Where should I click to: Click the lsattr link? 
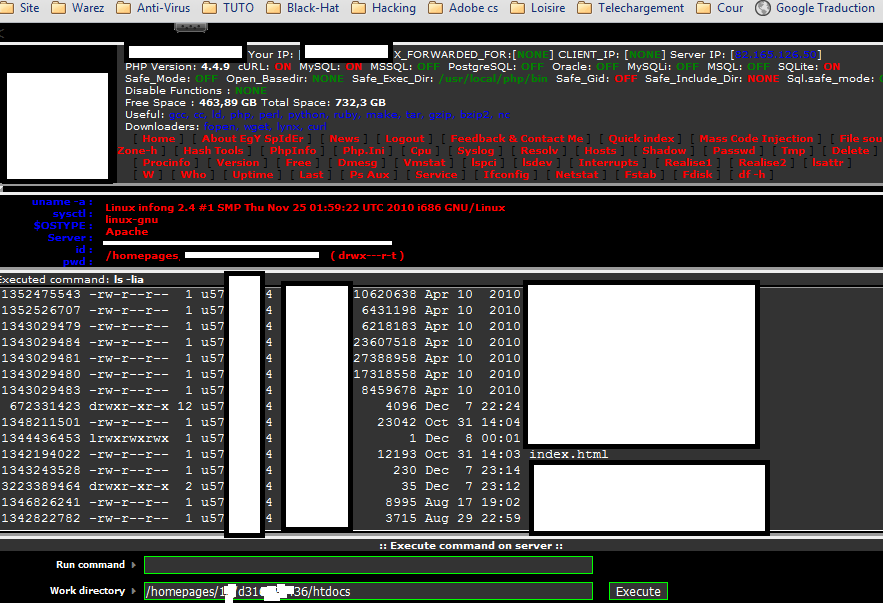[x=828, y=162]
